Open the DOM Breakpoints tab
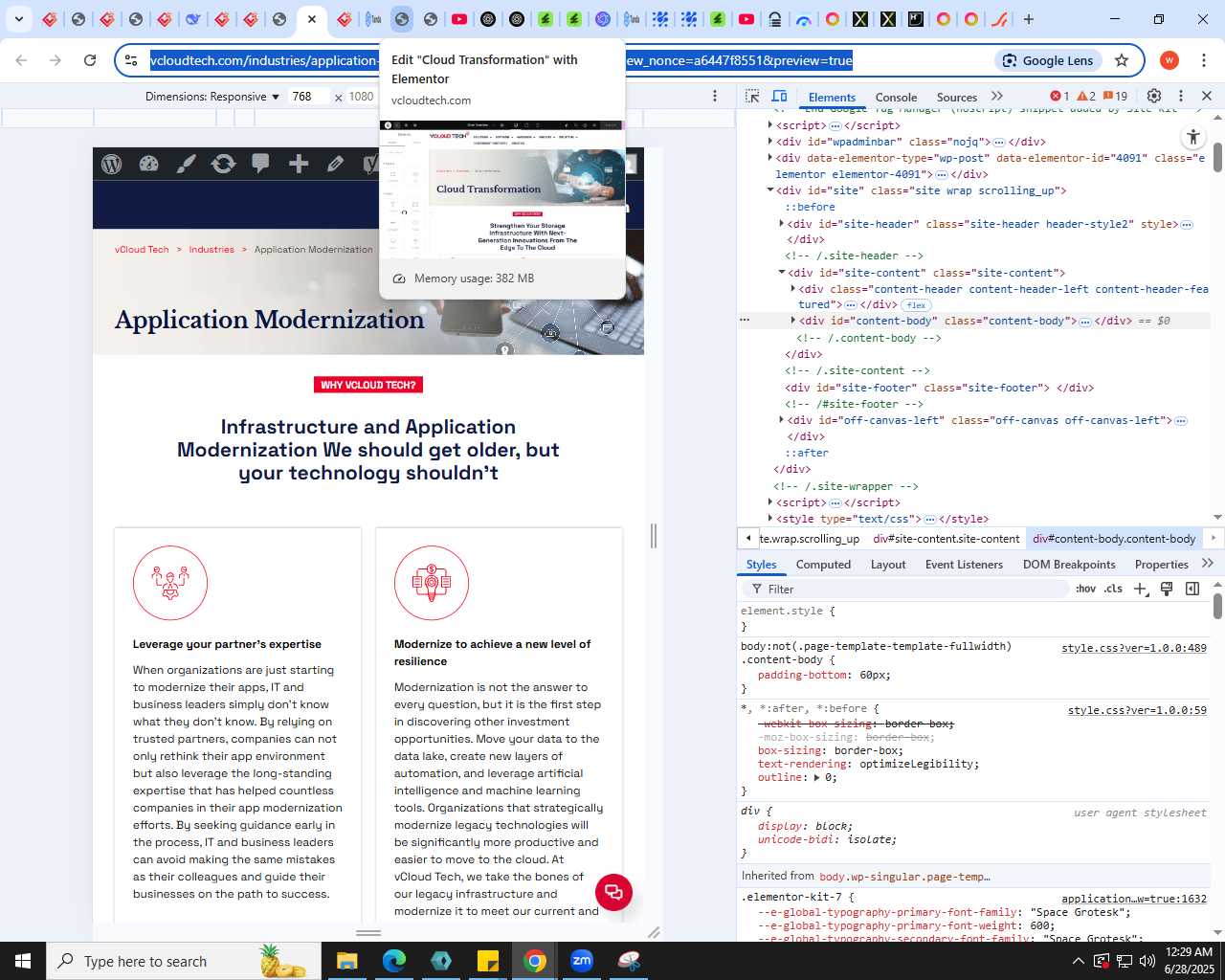Image resolution: width=1225 pixels, height=980 pixels. pos(1069,565)
